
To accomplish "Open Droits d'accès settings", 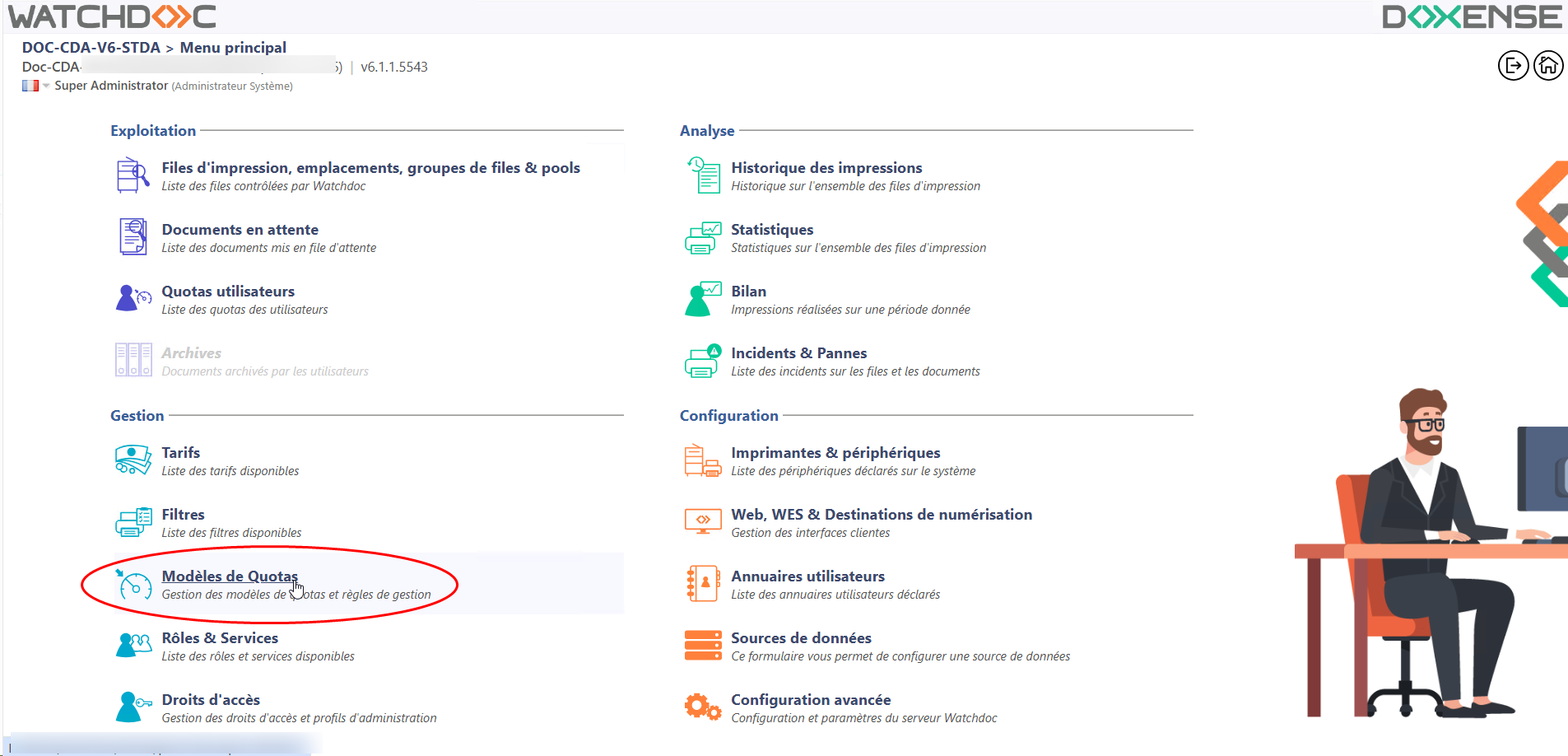I will coord(211,700).
